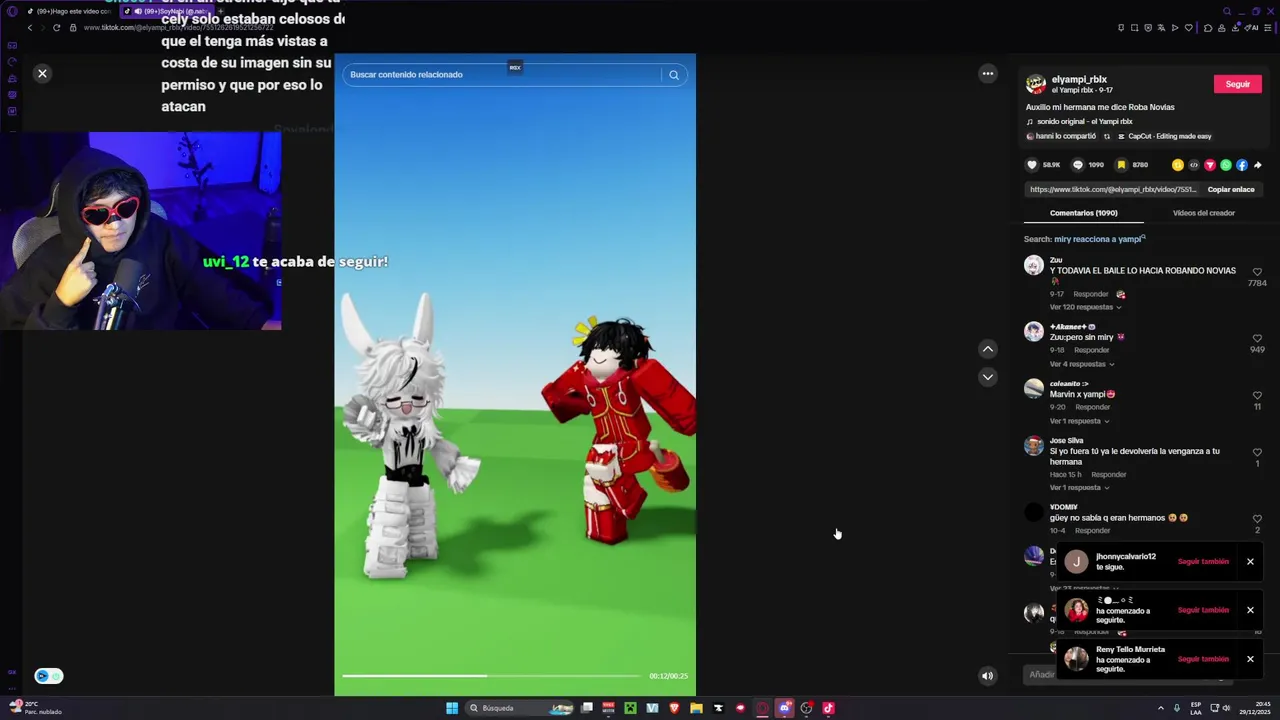Expand Ver 120 respuestas
This screenshot has height=720, width=1280.
tap(1085, 307)
